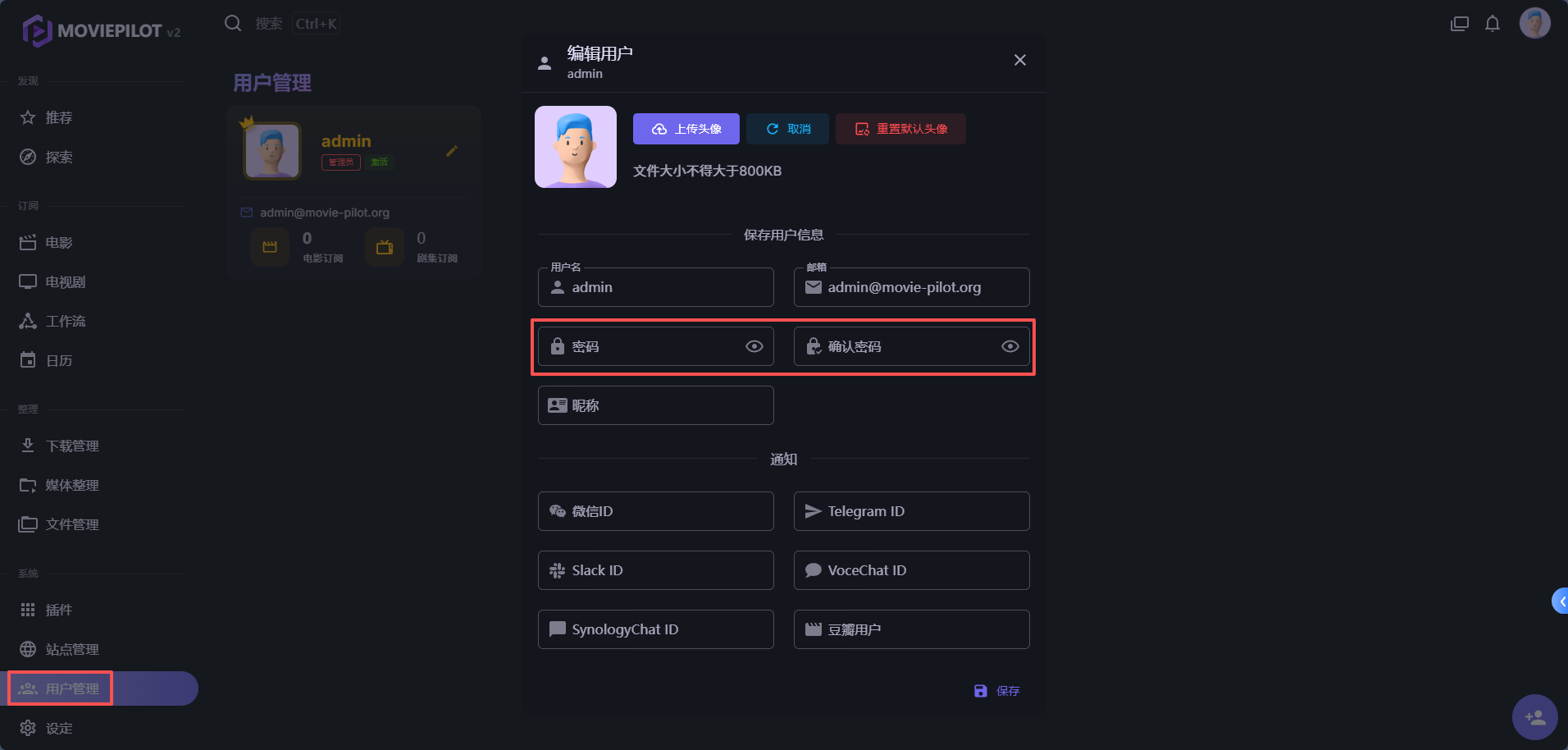
Task: Show password with the 密码 eye icon
Action: pyautogui.click(x=754, y=346)
